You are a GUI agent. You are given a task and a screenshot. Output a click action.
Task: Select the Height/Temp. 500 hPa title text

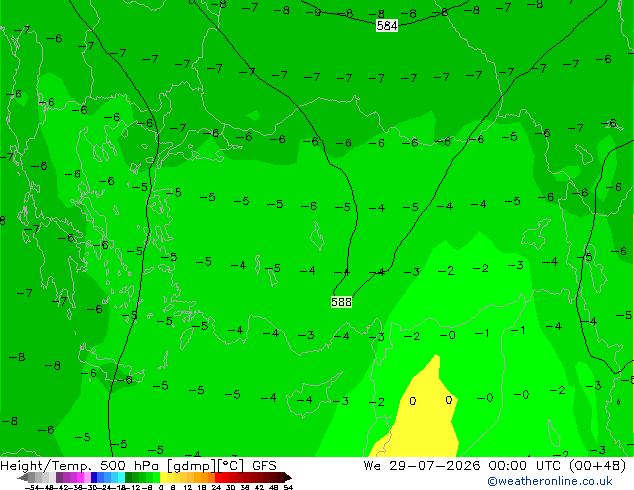click(81, 466)
